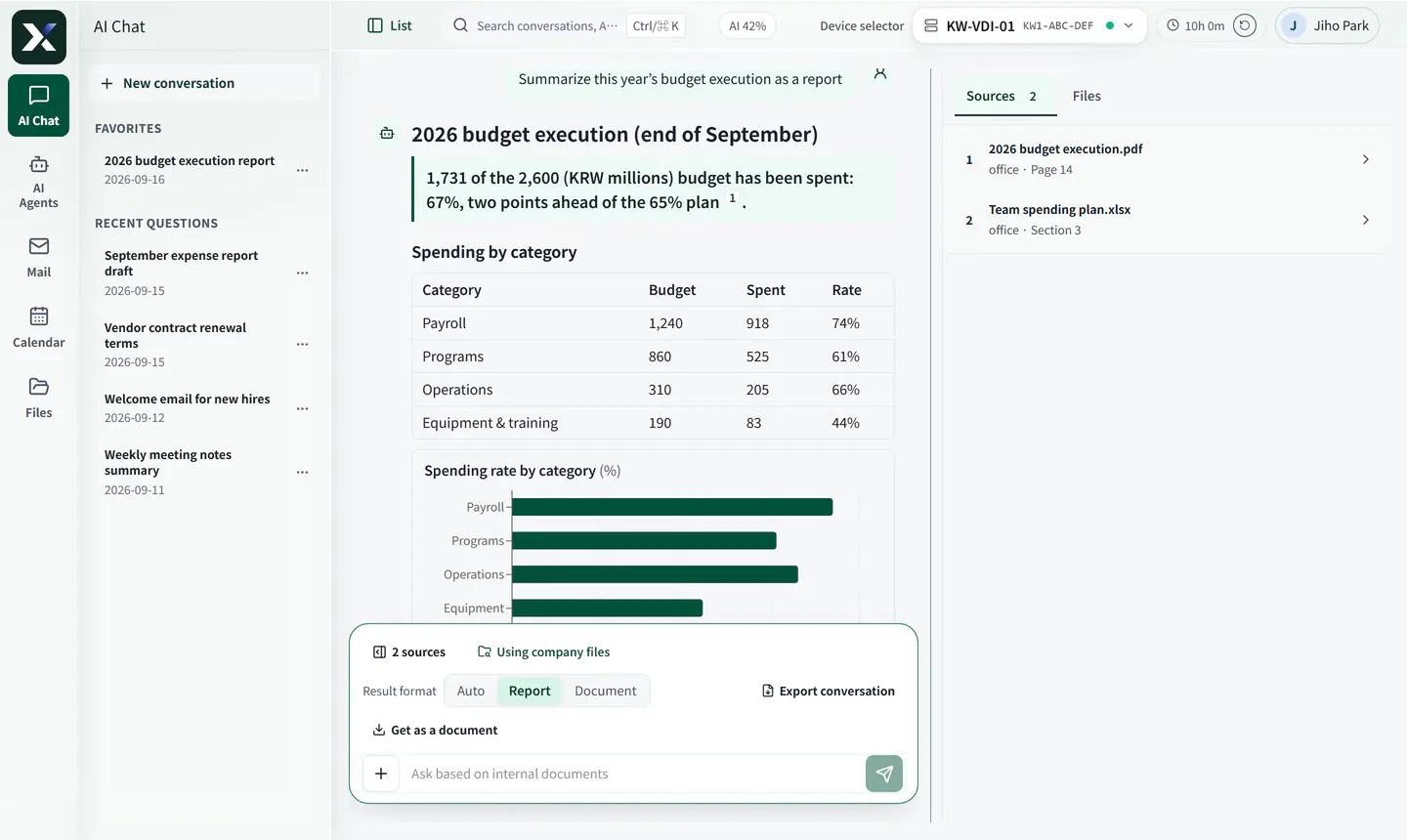1407x840 pixels.
Task: Click the Payroll bar in the chart
Action: (672, 507)
